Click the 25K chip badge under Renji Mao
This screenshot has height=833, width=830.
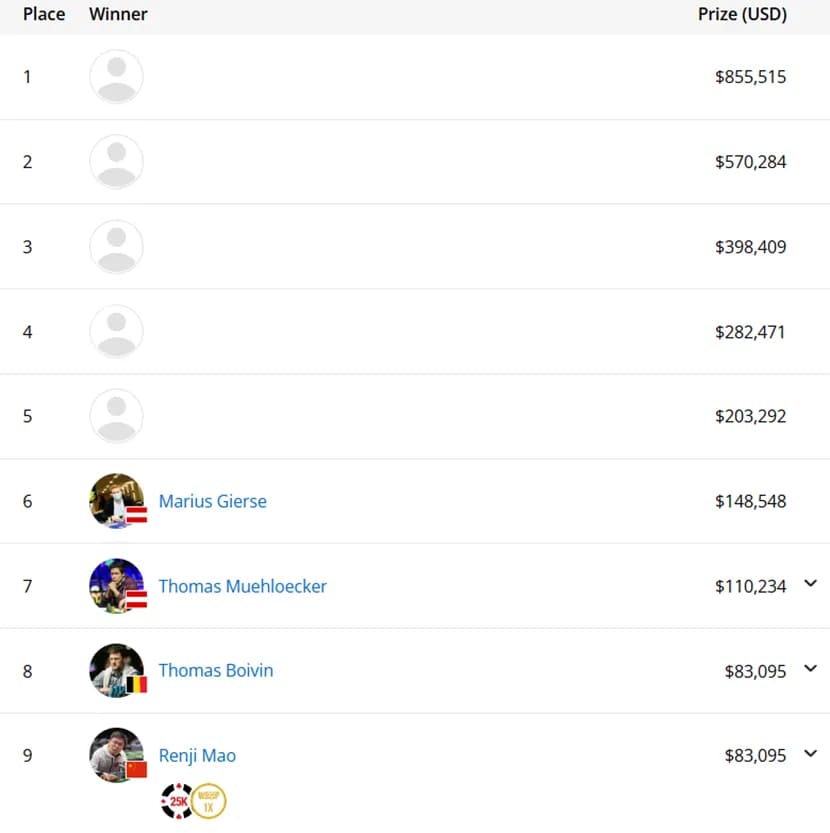(176, 801)
